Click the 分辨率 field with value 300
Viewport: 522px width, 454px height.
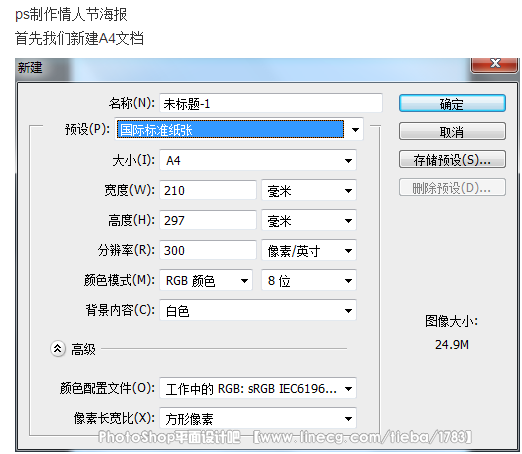click(208, 250)
